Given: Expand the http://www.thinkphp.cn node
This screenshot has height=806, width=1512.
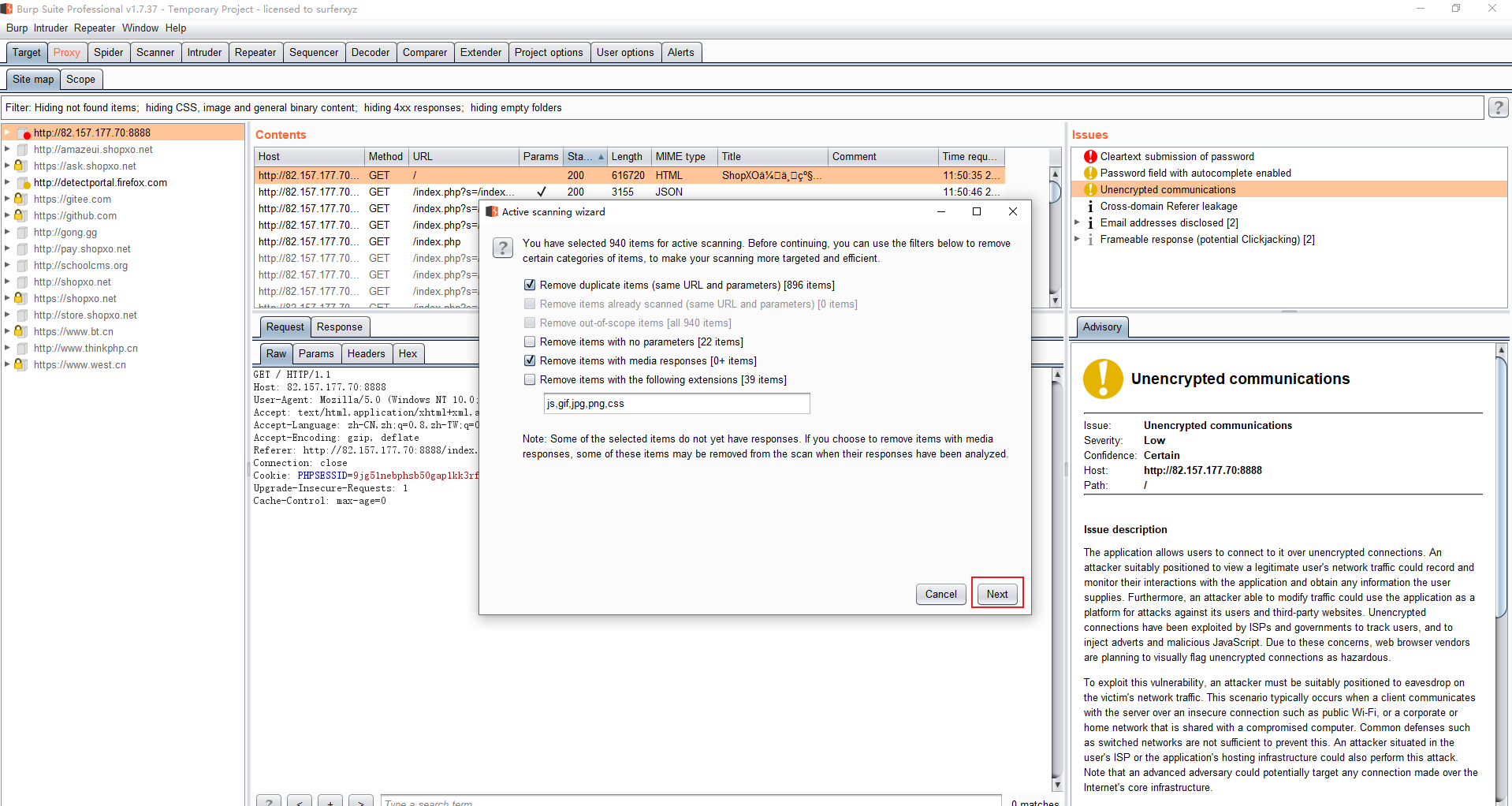Looking at the screenshot, I should click(x=7, y=348).
